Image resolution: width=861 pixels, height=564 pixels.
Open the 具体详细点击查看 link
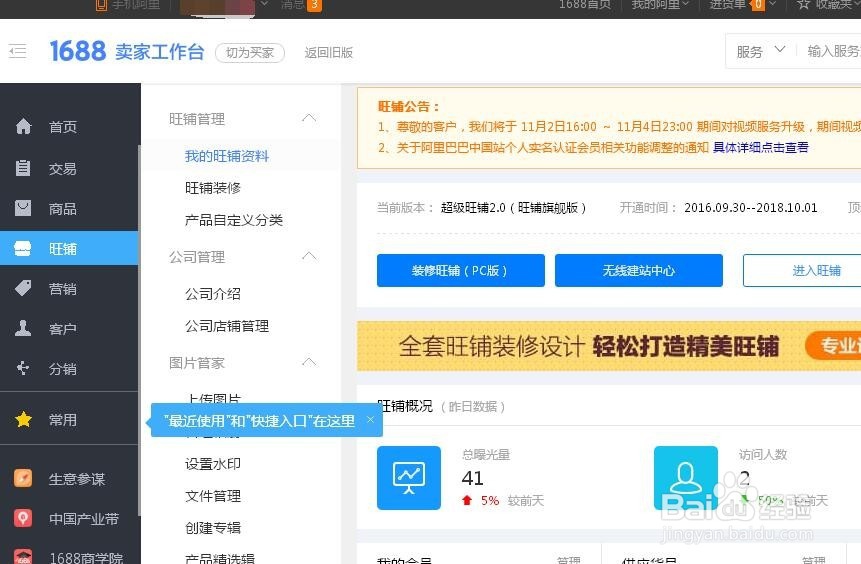[x=761, y=147]
